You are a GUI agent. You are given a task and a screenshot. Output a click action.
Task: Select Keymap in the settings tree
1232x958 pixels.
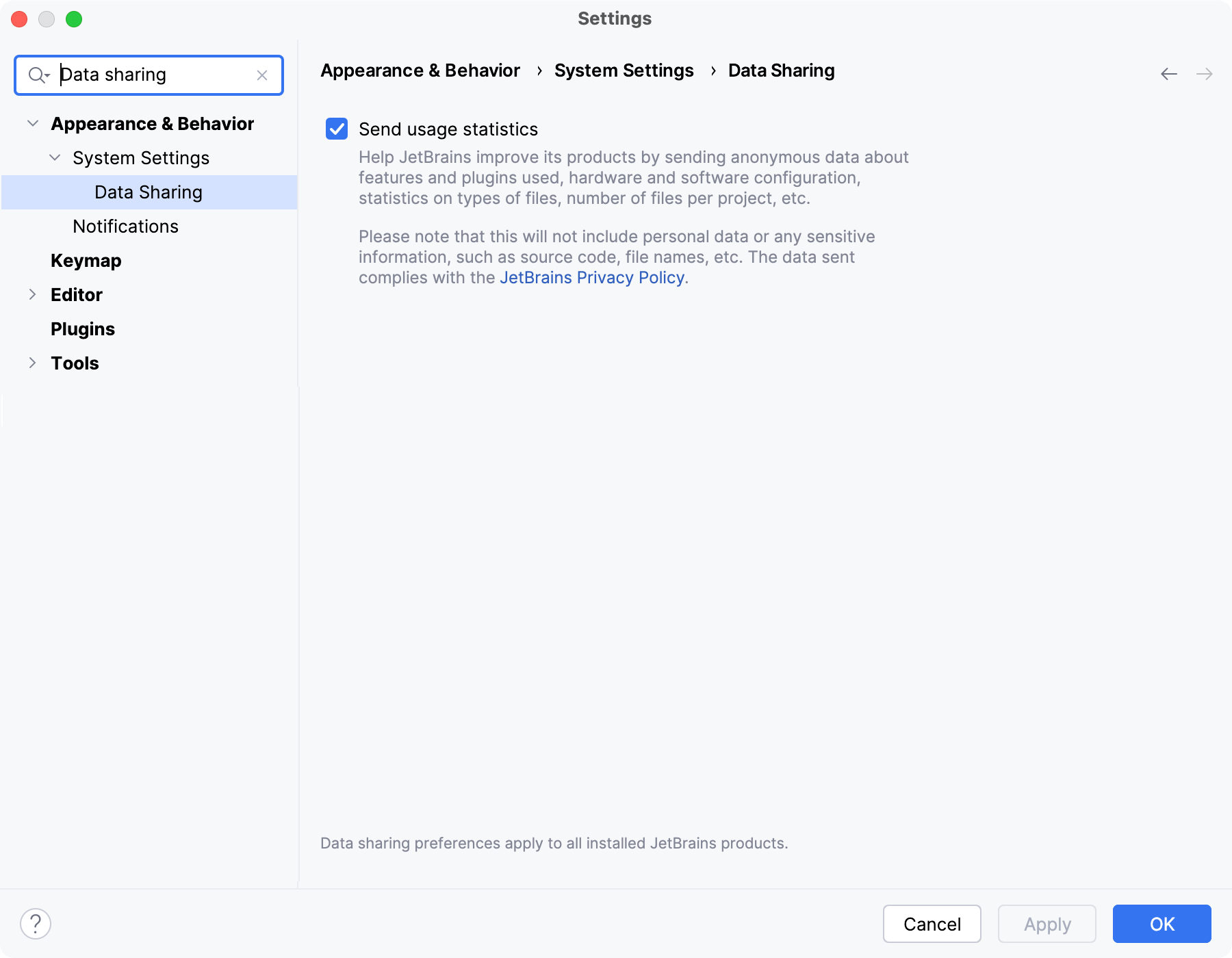tap(86, 260)
